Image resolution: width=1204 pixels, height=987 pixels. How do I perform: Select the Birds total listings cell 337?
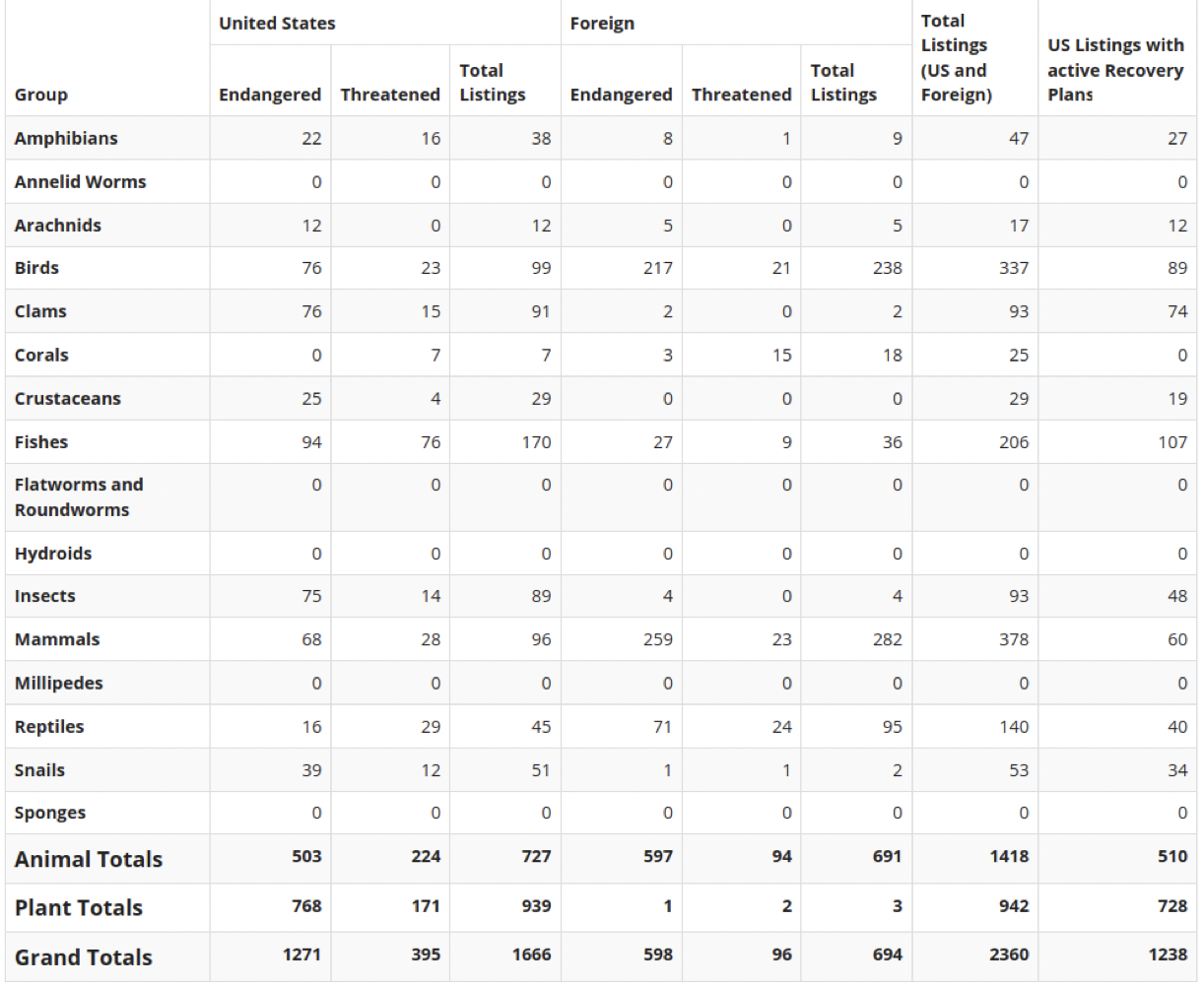pos(1014,268)
